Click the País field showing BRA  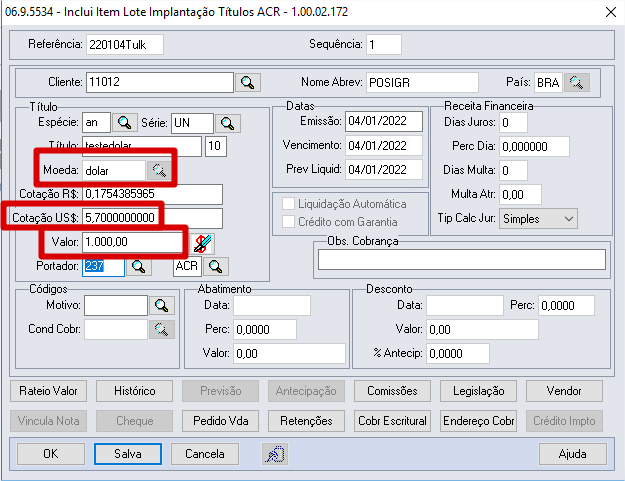coord(548,82)
